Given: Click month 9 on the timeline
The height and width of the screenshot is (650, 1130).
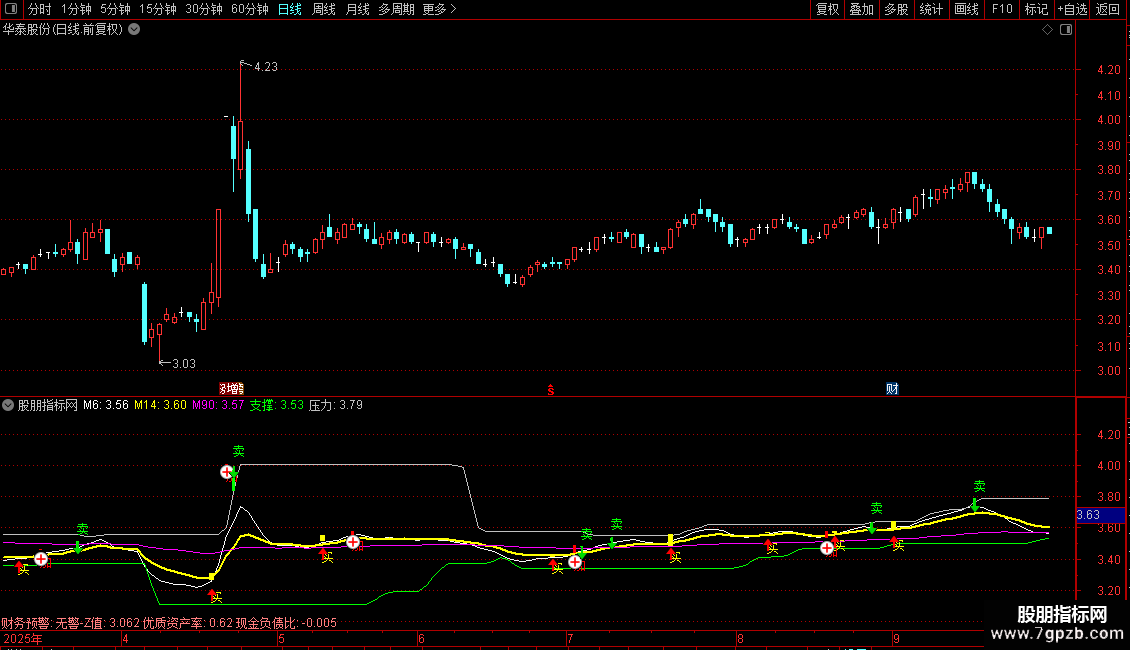Looking at the screenshot, I should tap(896, 639).
